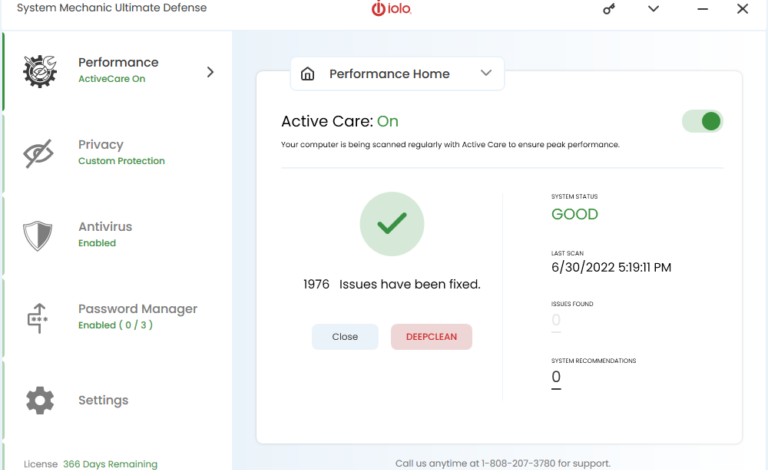Click the last scan date 6/30/2022 5:19:11 PM
This screenshot has width=768, height=470.
[x=611, y=267]
